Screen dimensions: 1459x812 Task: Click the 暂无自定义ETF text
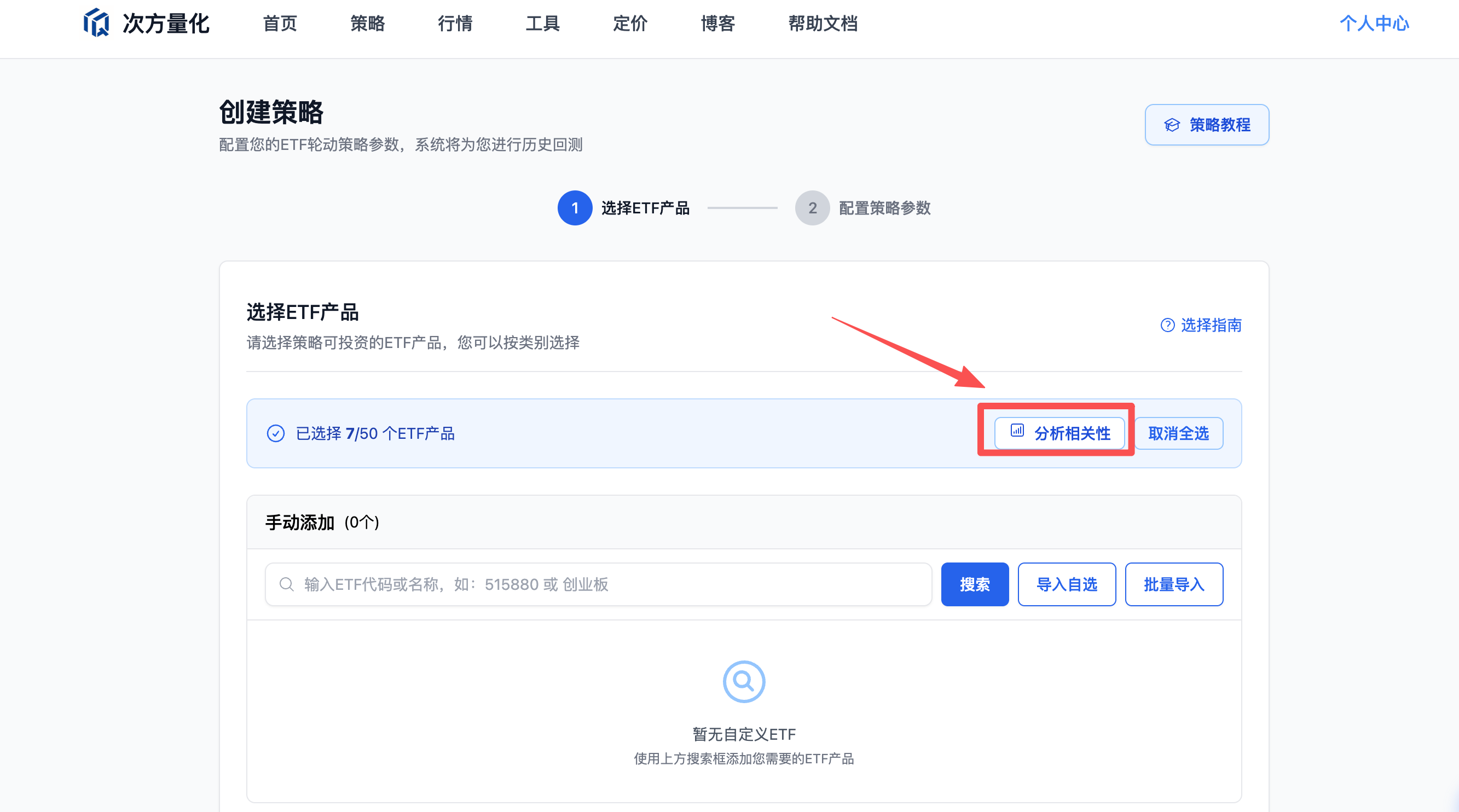(x=744, y=734)
